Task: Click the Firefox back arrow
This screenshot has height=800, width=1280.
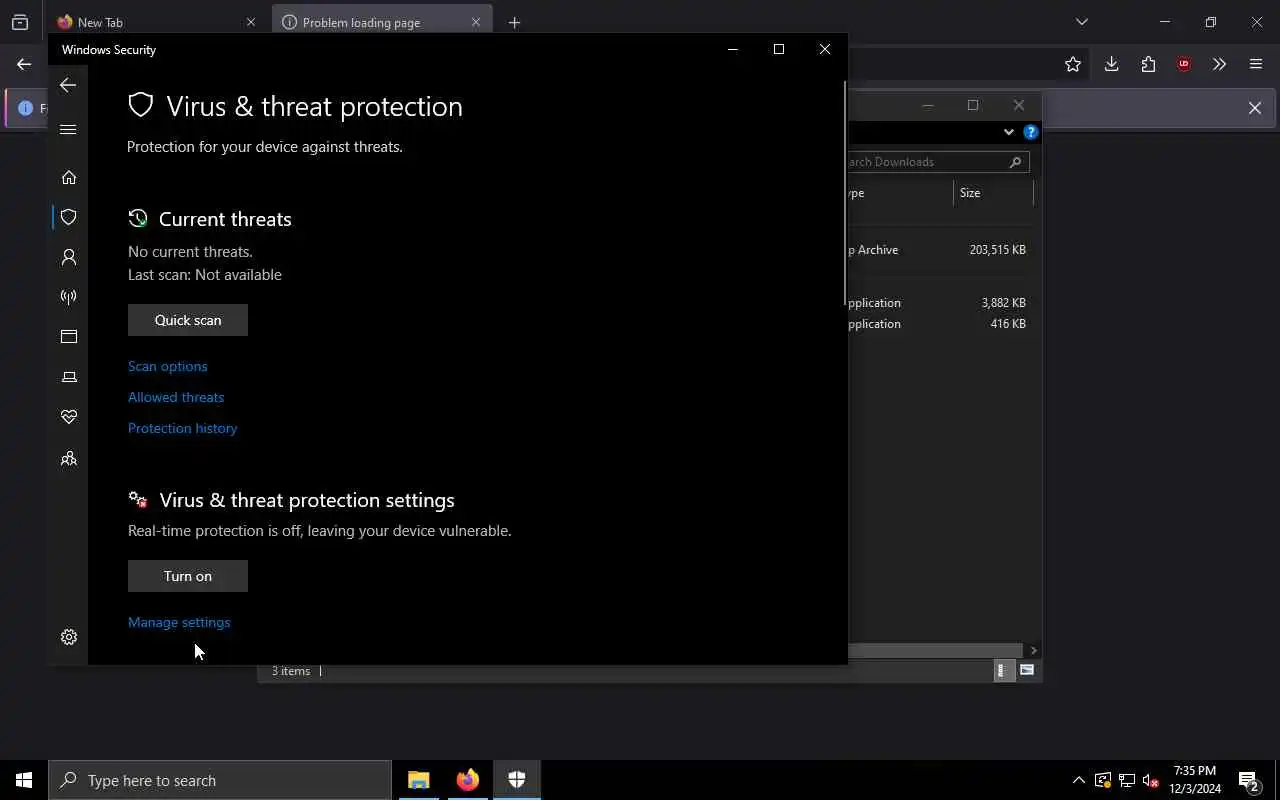Action: [x=24, y=64]
